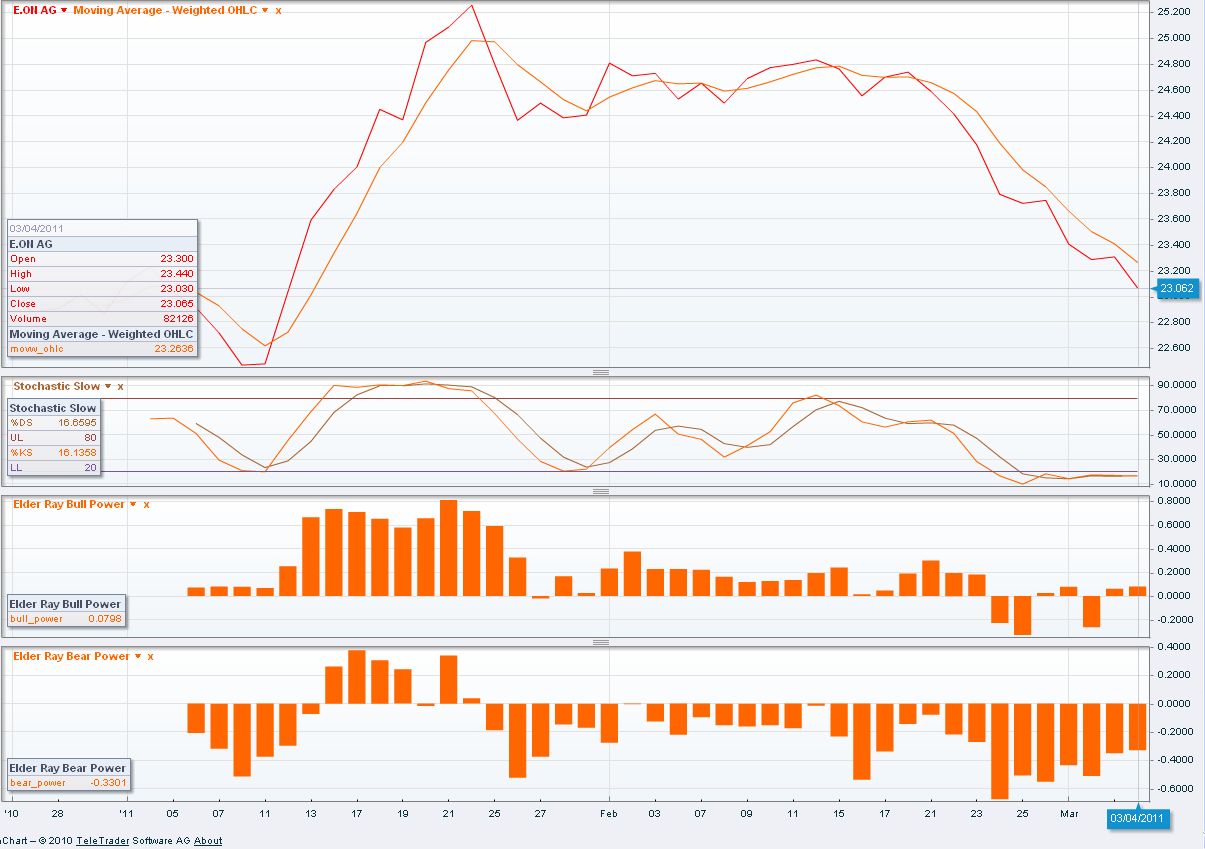
Task: Click the Elder Ray Bull Power pane title
Action: coord(69,504)
